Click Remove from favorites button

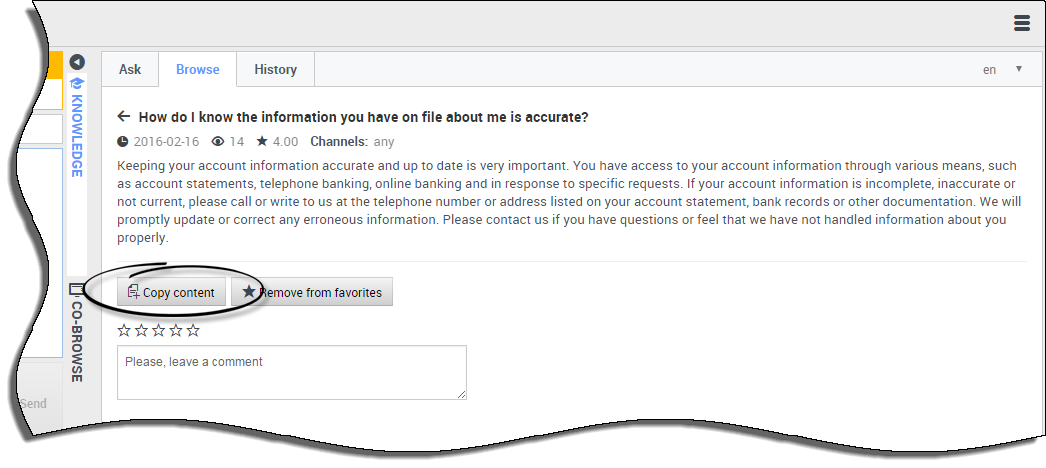pos(312,292)
